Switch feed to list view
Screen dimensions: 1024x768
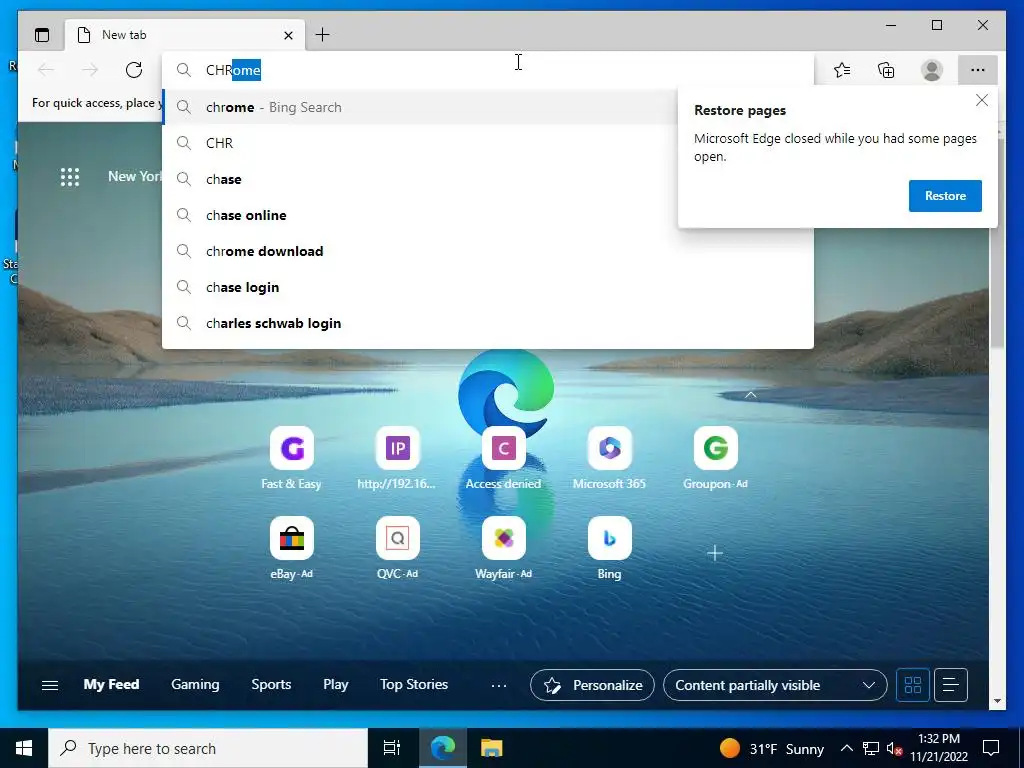(950, 685)
